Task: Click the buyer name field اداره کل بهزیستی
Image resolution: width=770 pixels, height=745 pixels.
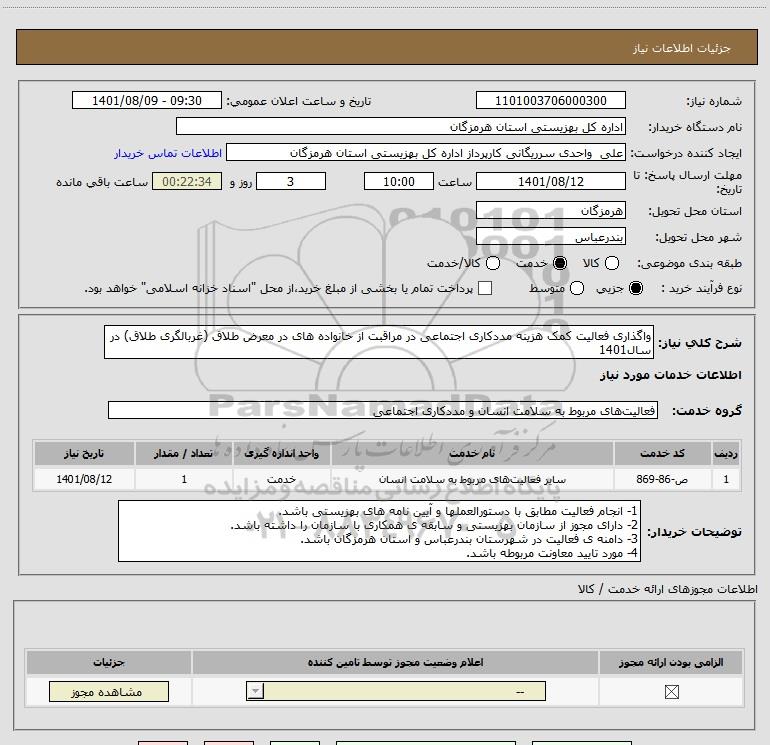Action: coord(401,127)
